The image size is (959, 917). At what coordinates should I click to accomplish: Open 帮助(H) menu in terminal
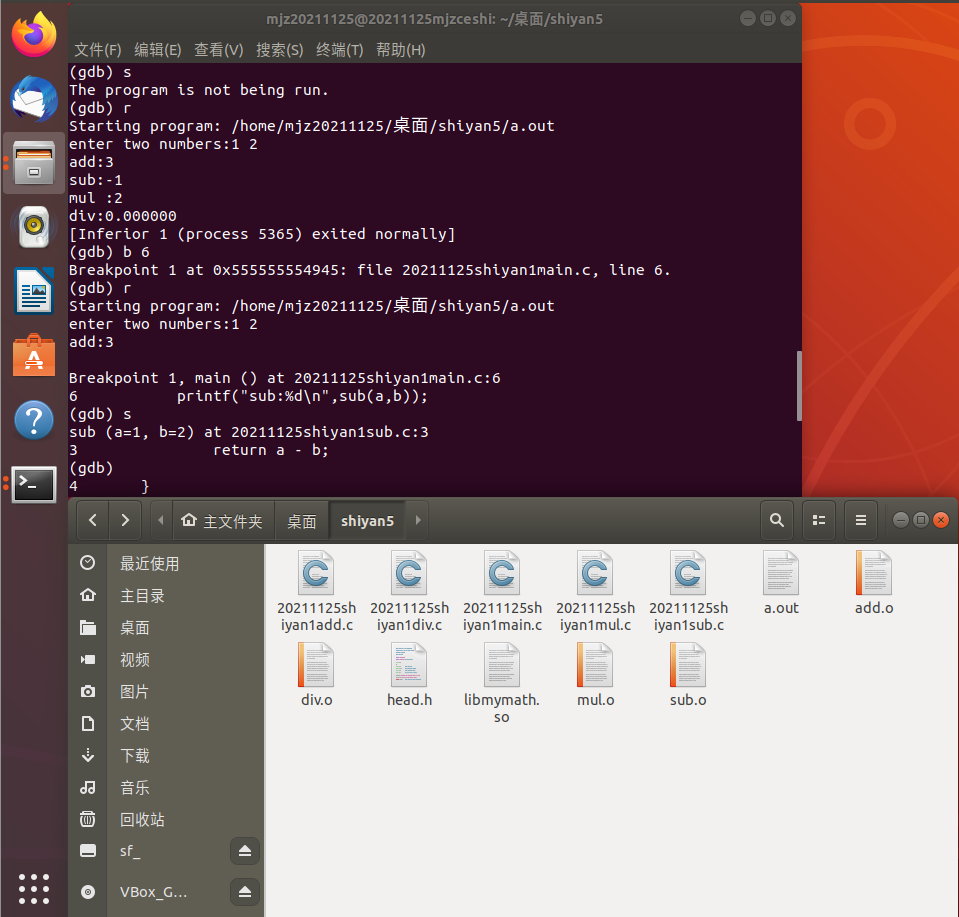tap(401, 50)
